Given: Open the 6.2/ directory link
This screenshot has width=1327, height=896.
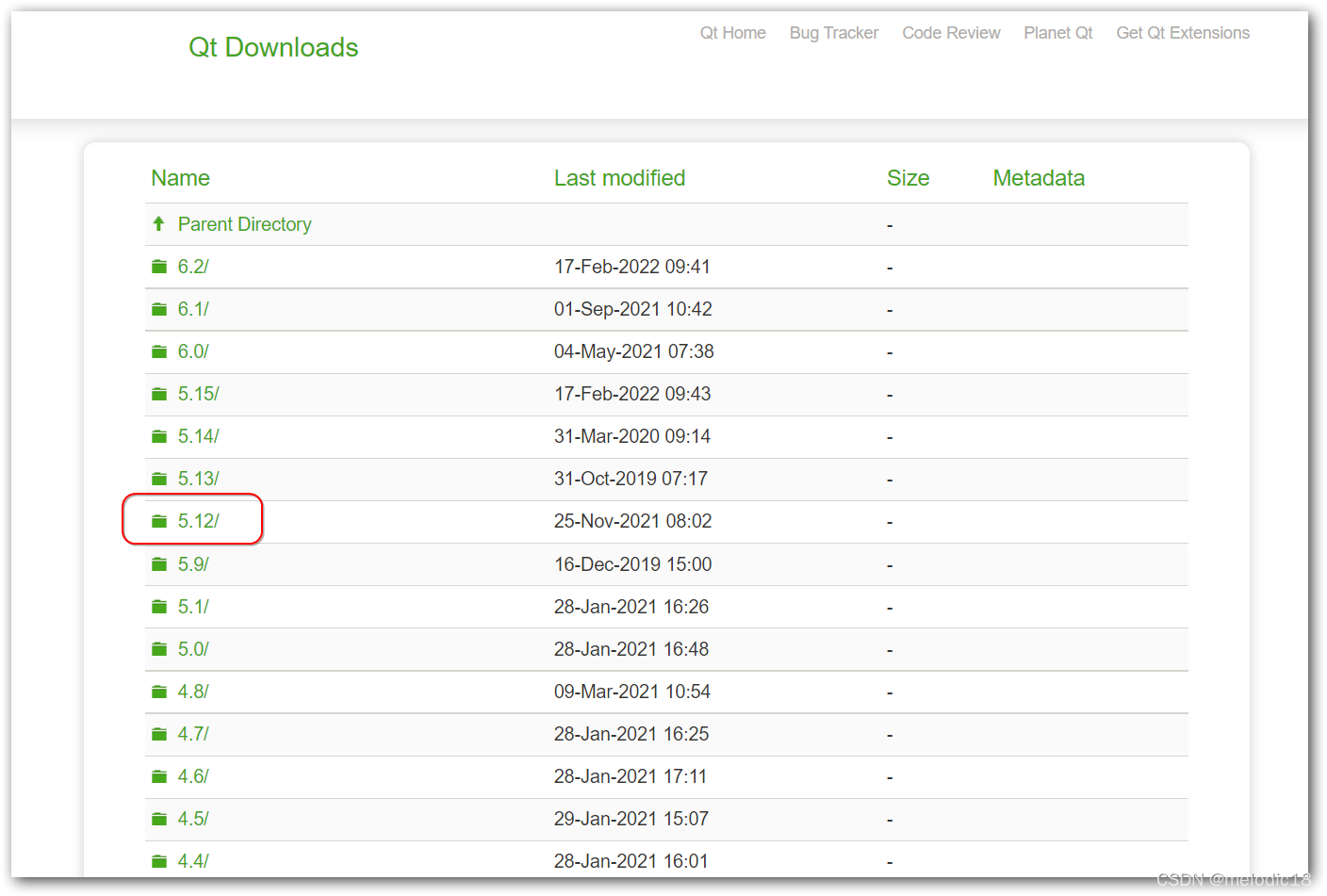Looking at the screenshot, I should (193, 267).
